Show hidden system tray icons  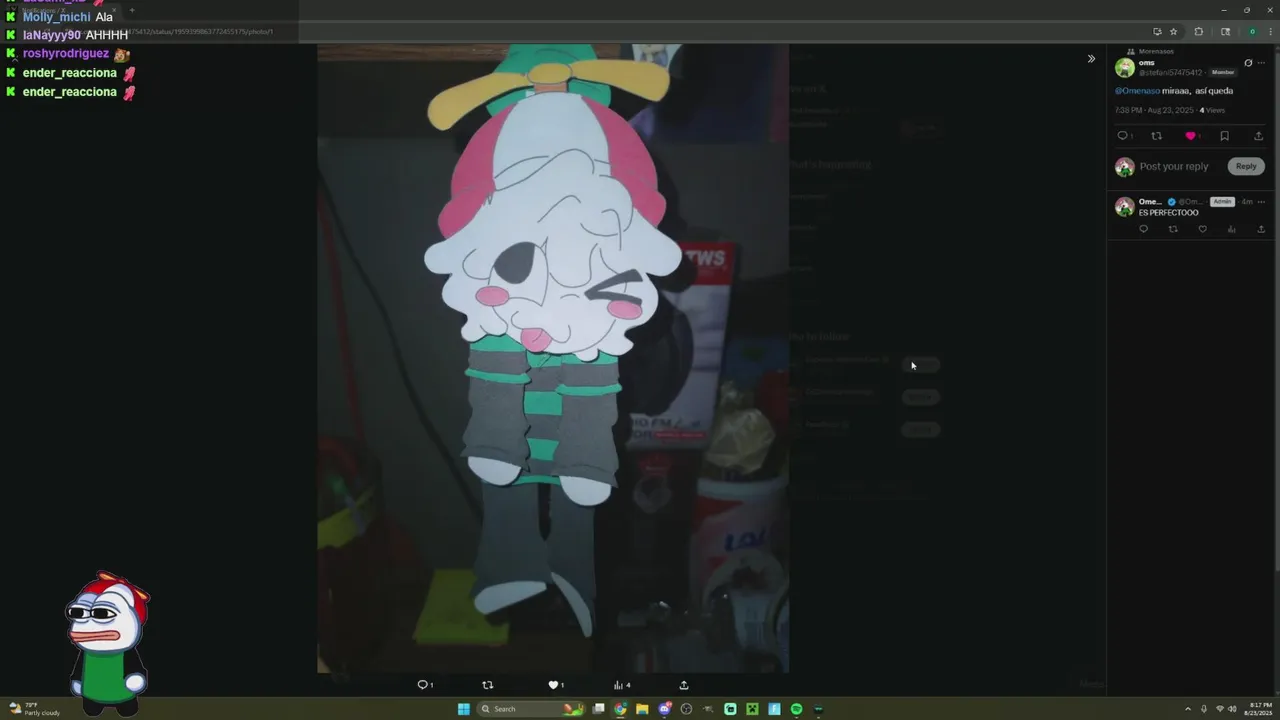point(1188,709)
